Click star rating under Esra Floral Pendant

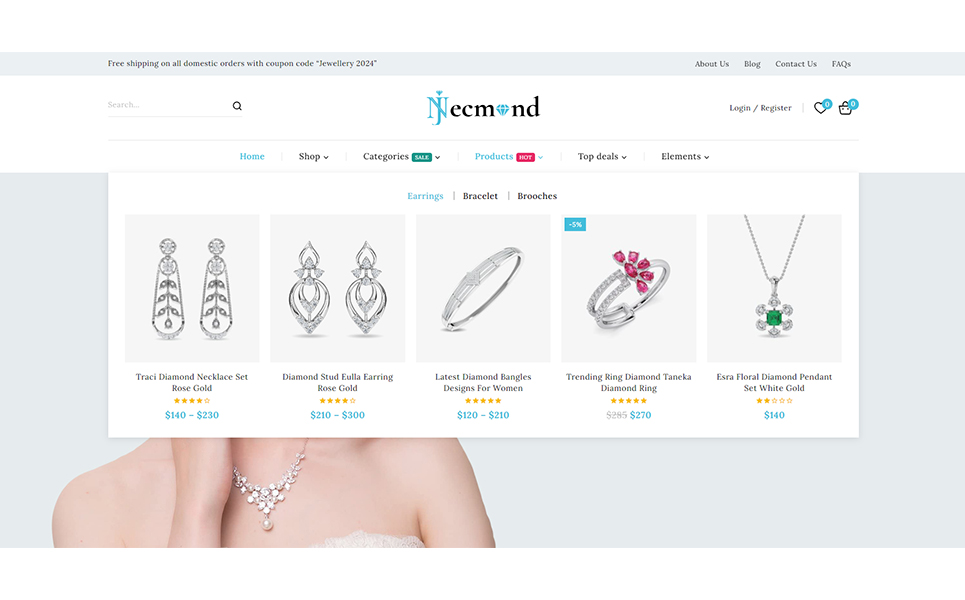(x=774, y=401)
